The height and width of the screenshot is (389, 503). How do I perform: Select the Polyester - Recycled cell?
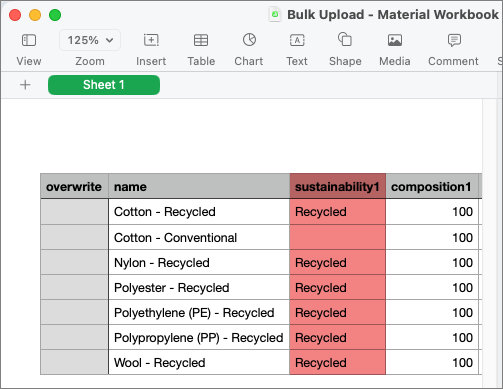pos(199,287)
